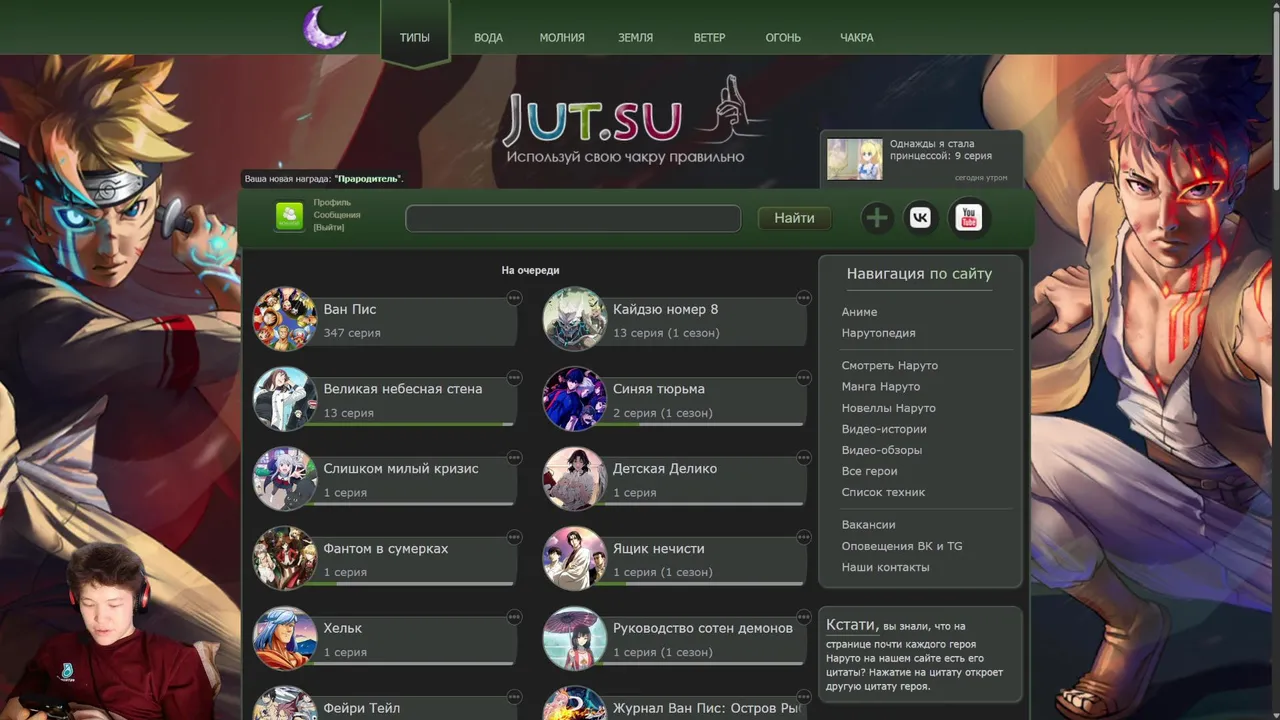This screenshot has height=720, width=1280.
Task: Open the Руководство сотен демонов round thumbnail
Action: coord(575,638)
